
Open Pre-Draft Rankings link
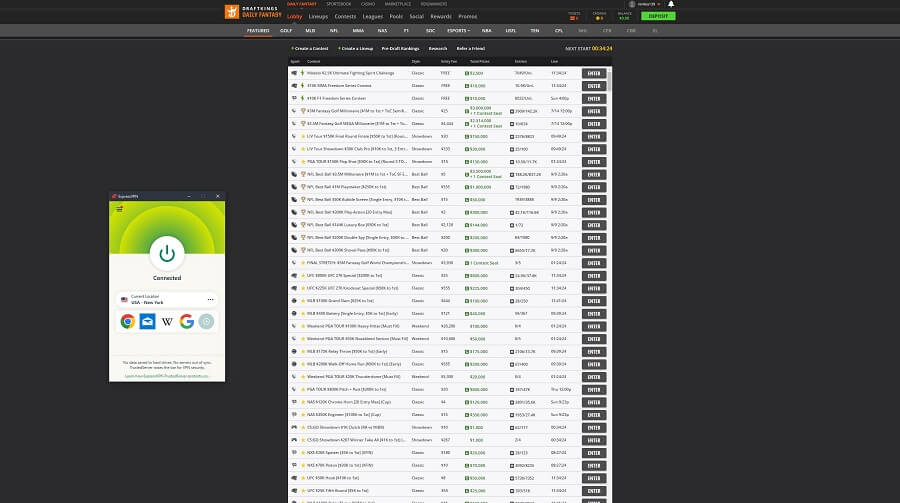tap(400, 49)
